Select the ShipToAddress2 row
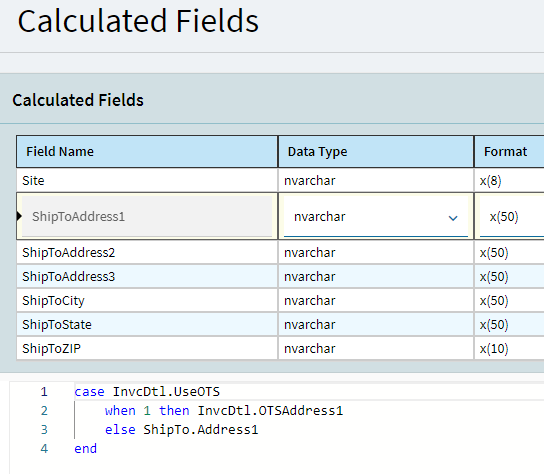 (x=280, y=252)
